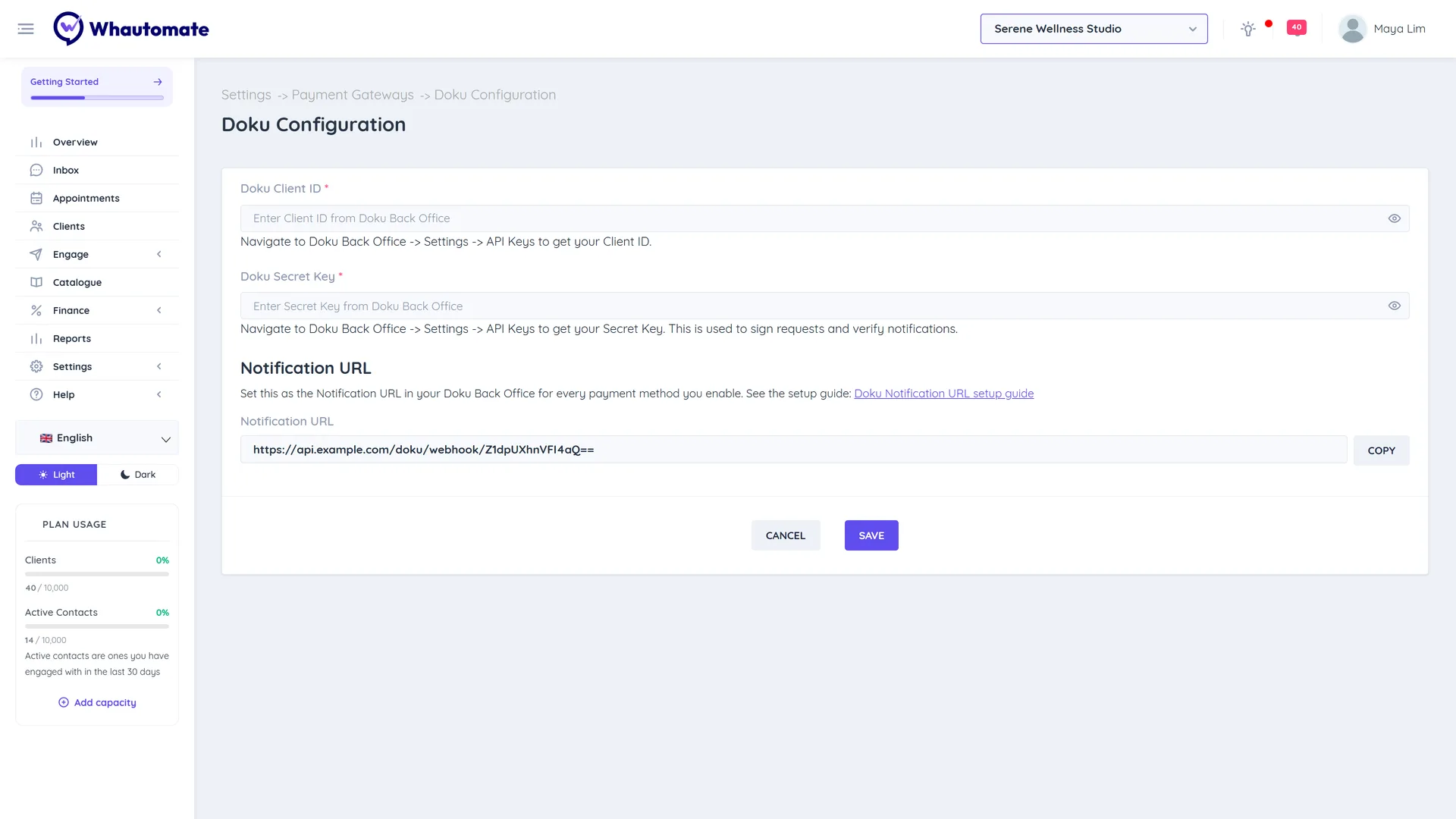Open the Serene Wellness Studio dropdown
1456x819 pixels.
coord(1094,29)
